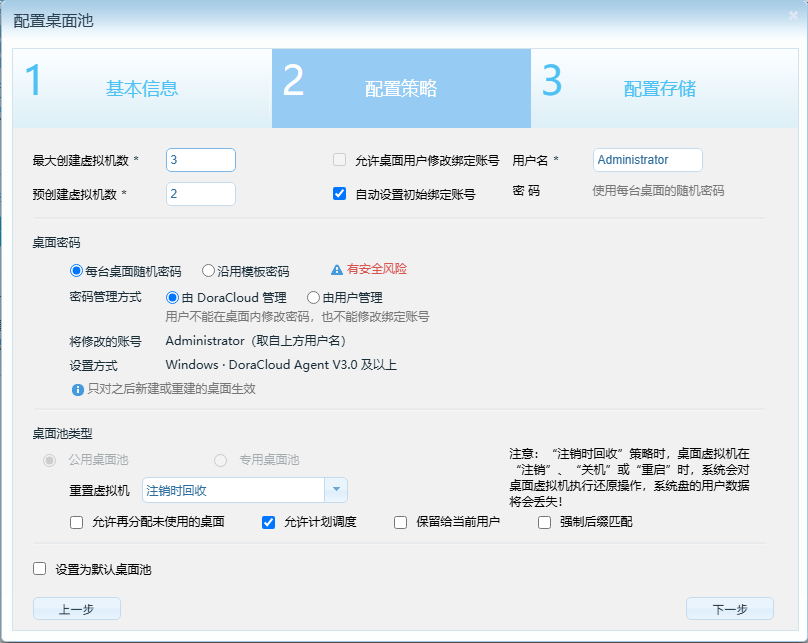Select step 2 配置策略 tab
Screen dimensions: 808x643
pyautogui.click(x=401, y=88)
